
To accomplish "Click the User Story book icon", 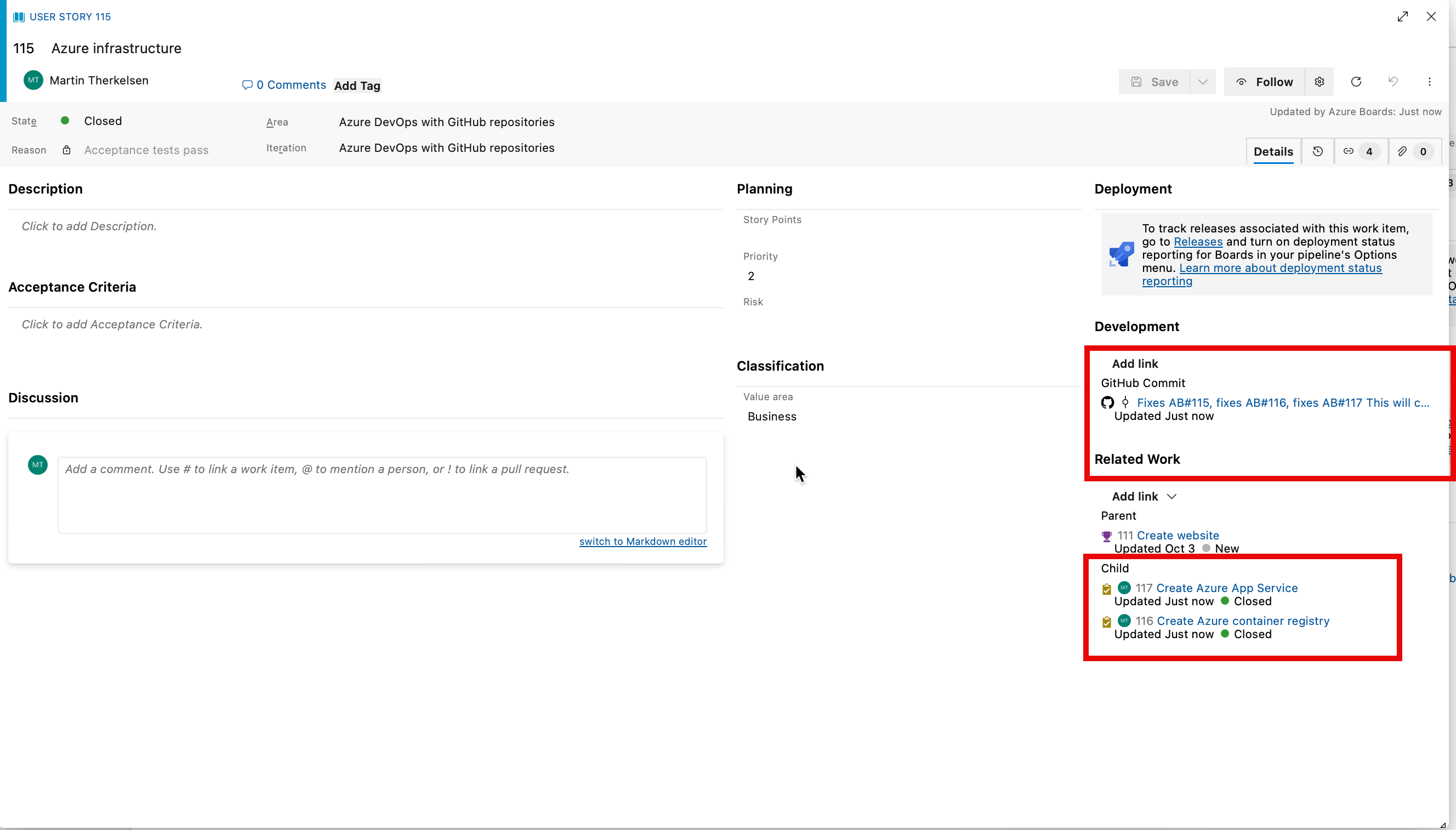I will [19, 16].
